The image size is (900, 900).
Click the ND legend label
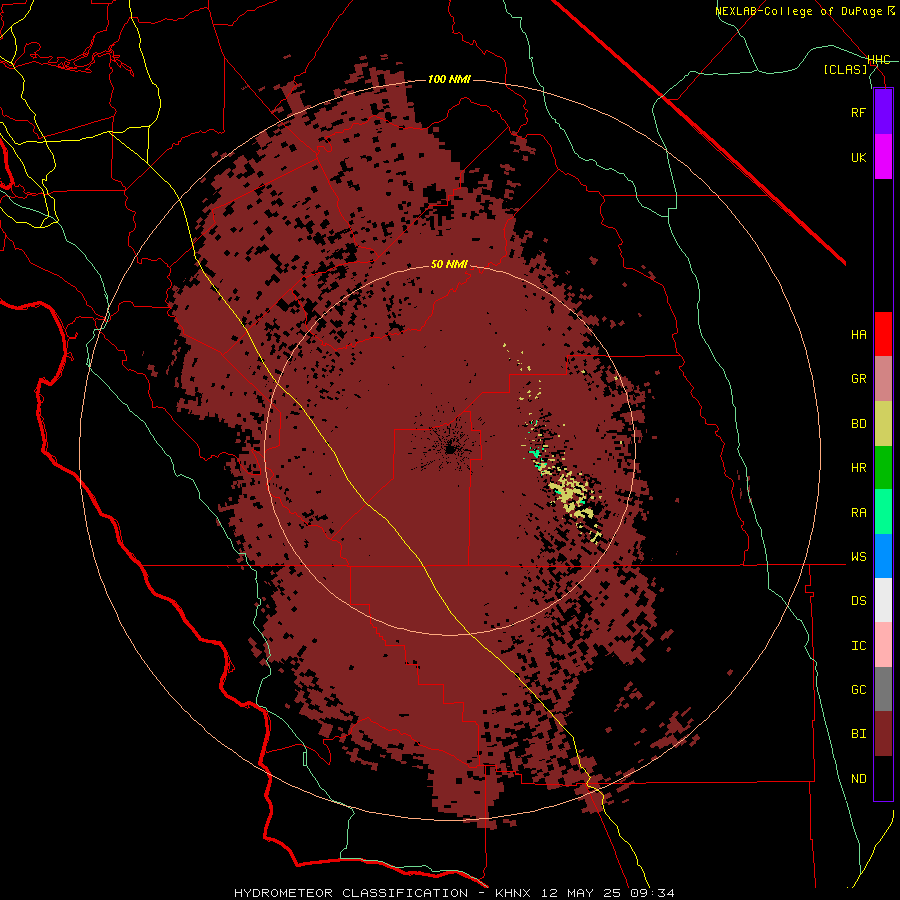(858, 778)
